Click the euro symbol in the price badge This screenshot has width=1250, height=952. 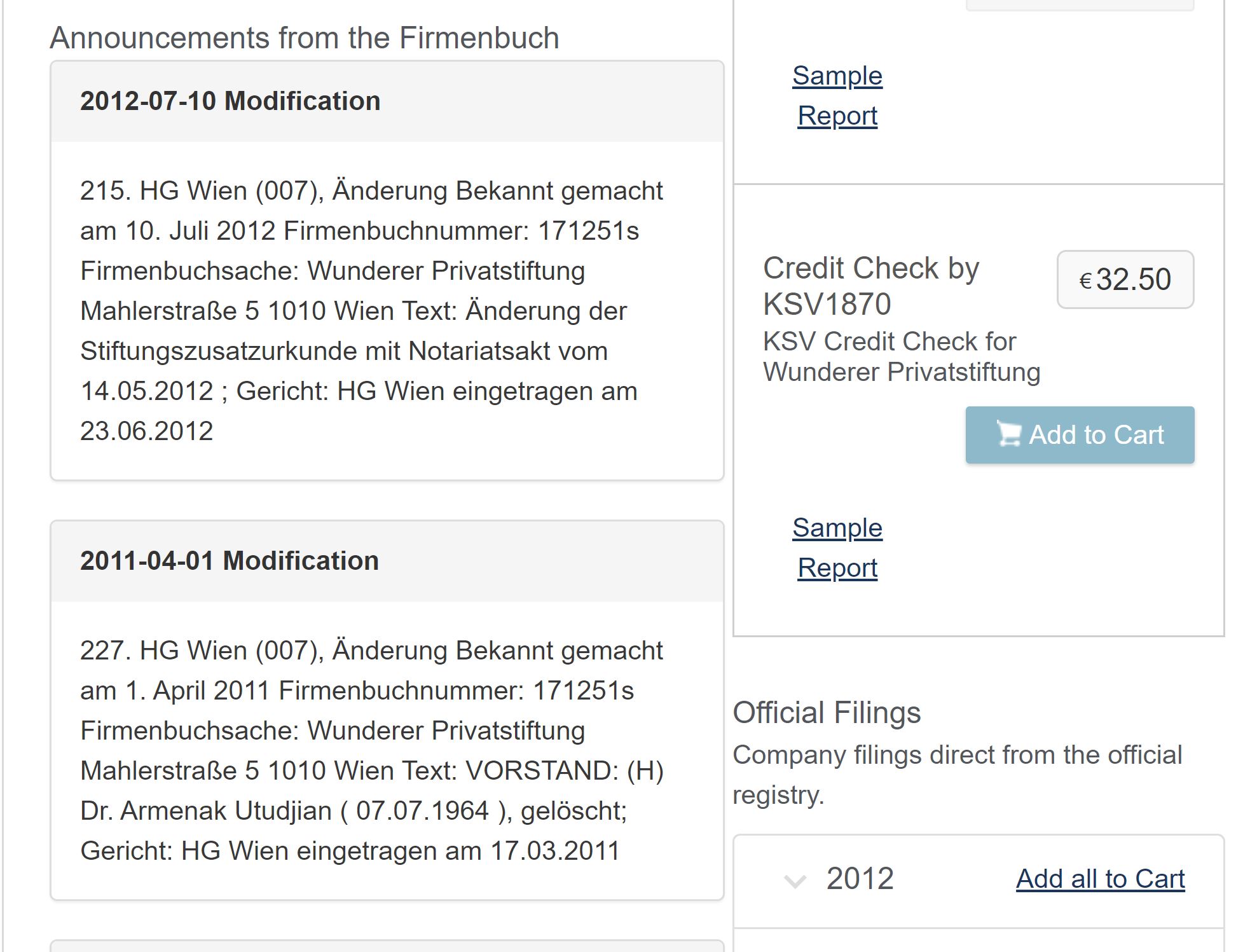tap(1085, 280)
